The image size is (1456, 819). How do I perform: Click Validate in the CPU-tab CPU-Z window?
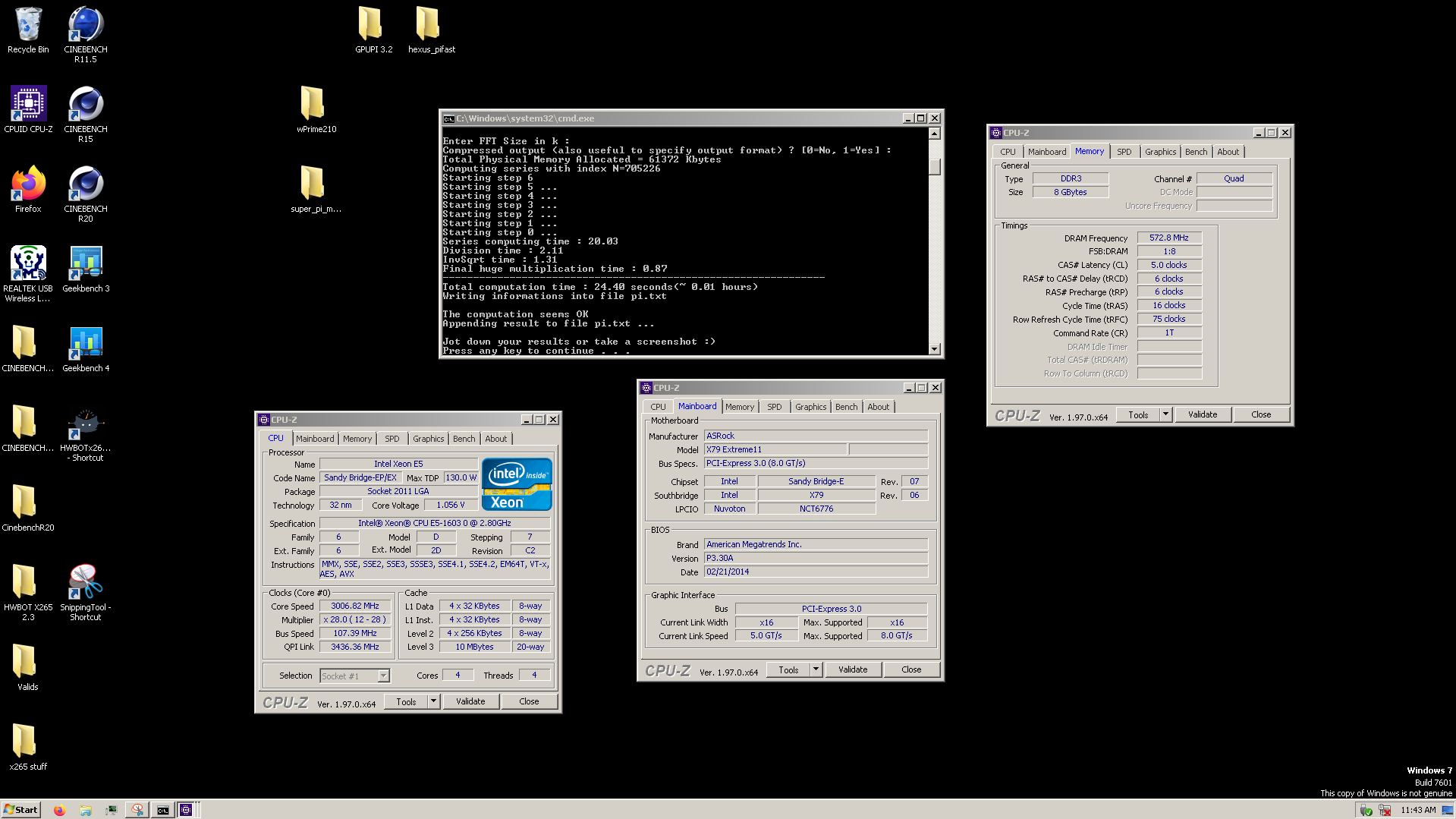470,701
